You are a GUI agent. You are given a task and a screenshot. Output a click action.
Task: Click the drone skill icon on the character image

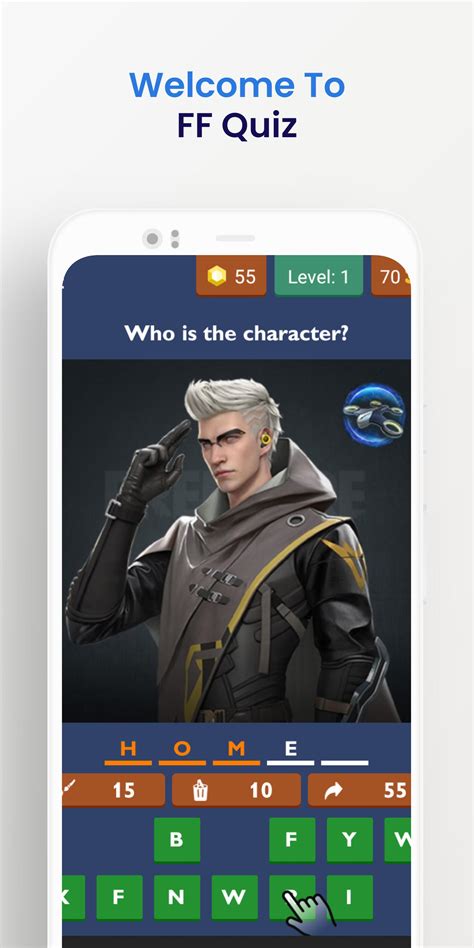374,415
